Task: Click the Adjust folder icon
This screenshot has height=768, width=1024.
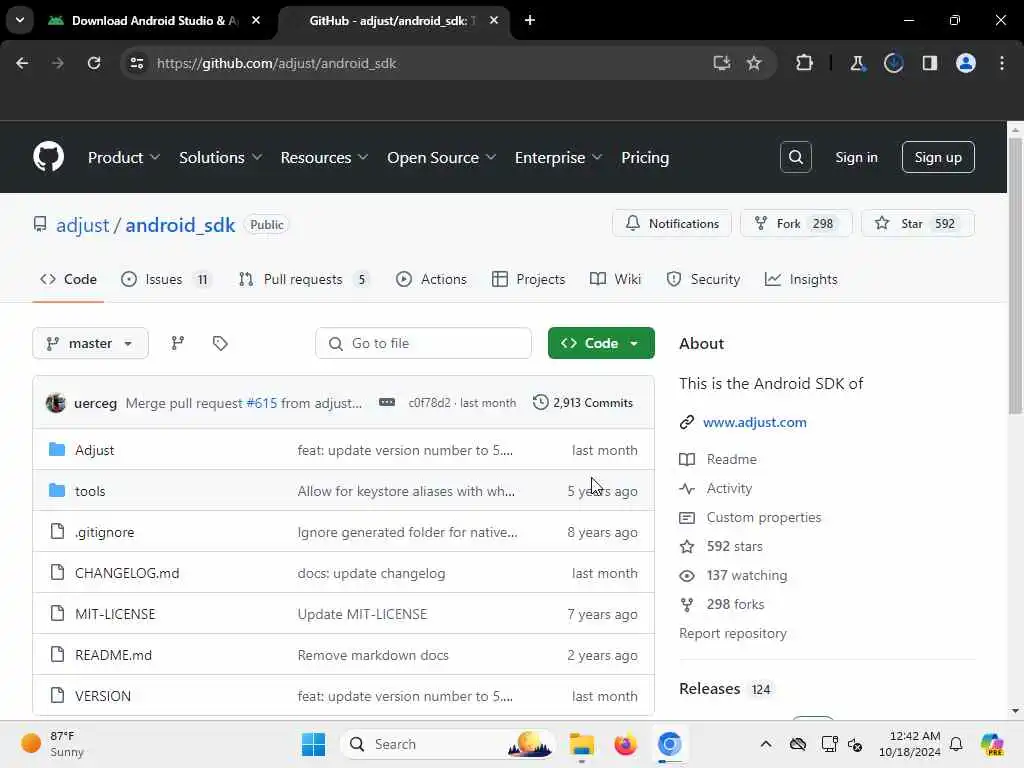Action: pos(57,449)
